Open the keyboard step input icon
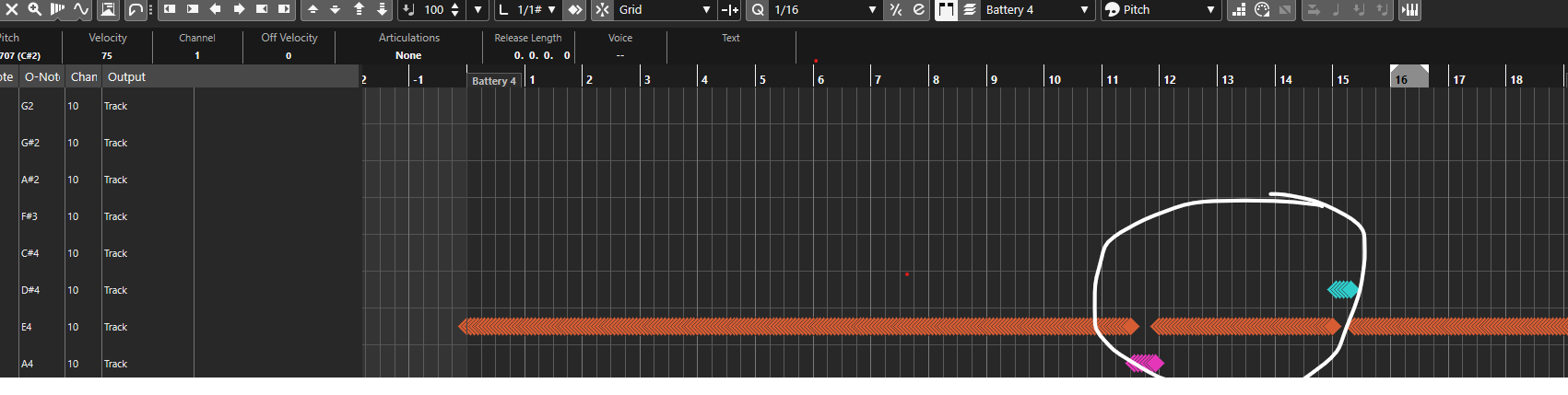 pos(1409,9)
